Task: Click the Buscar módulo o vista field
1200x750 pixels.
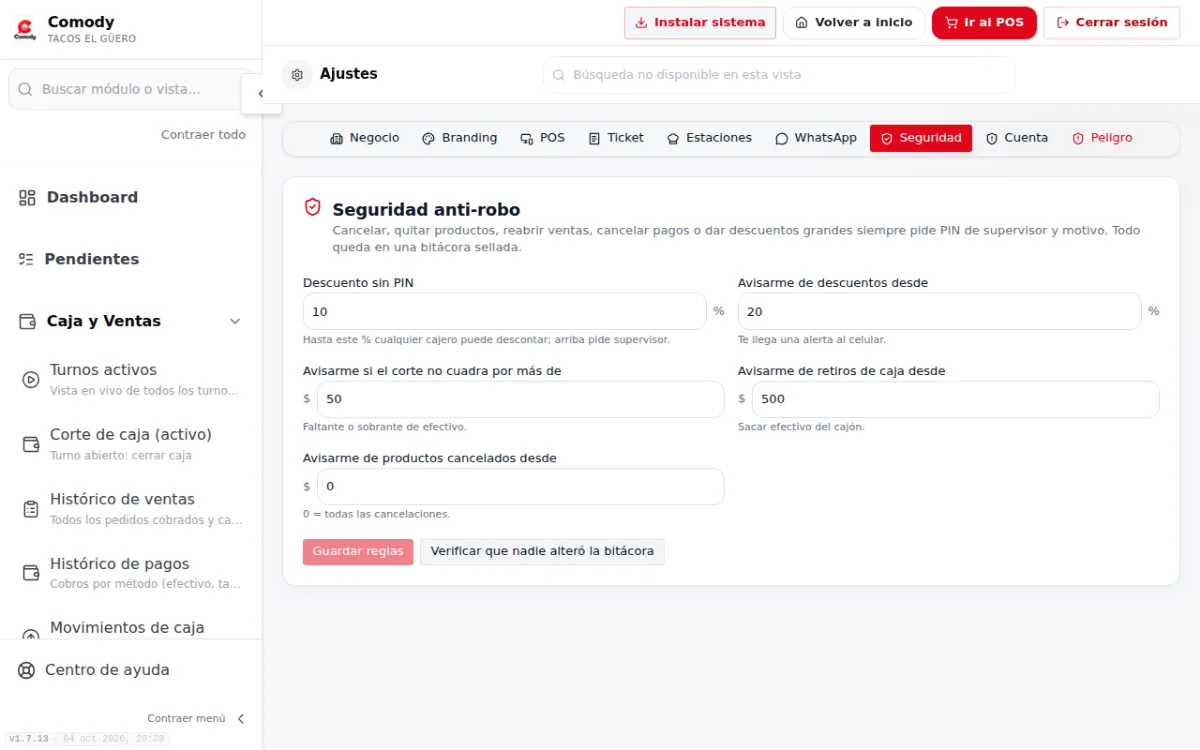Action: pyautogui.click(x=131, y=89)
